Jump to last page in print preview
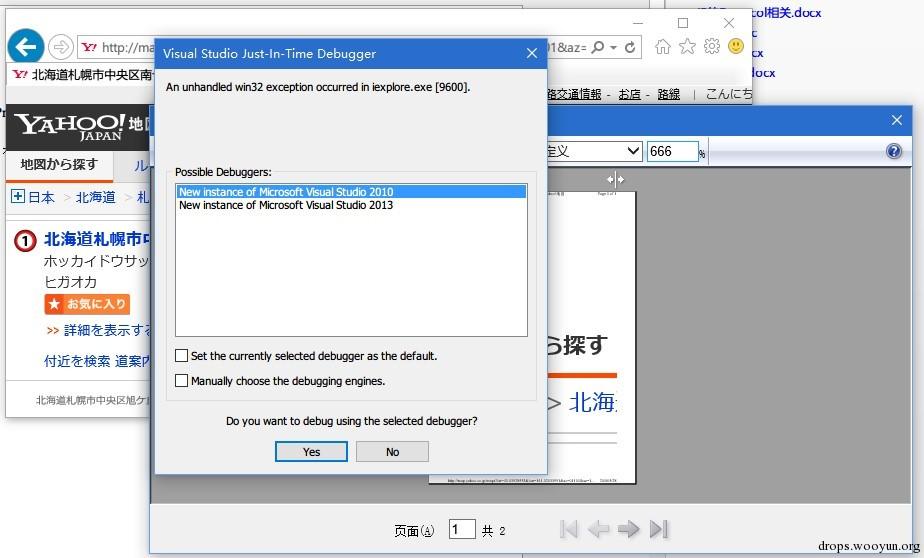Screen dimensions: 924x558 (x=659, y=529)
